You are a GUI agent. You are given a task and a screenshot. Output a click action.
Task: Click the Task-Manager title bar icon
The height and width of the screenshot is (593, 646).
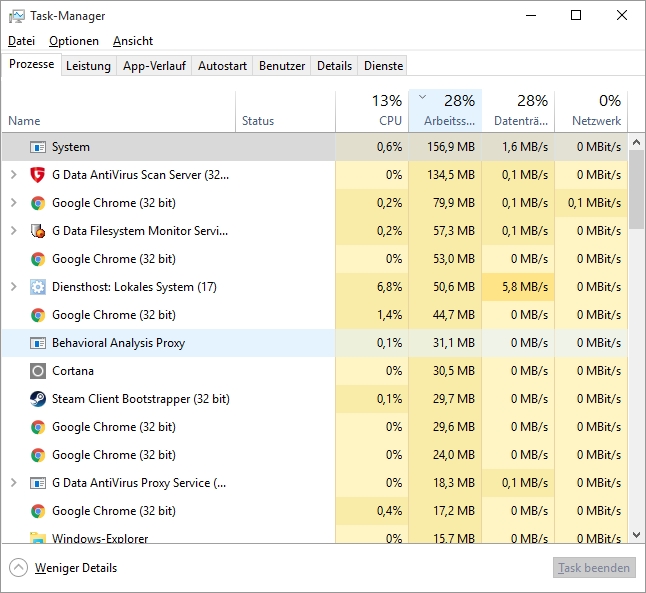coord(16,16)
